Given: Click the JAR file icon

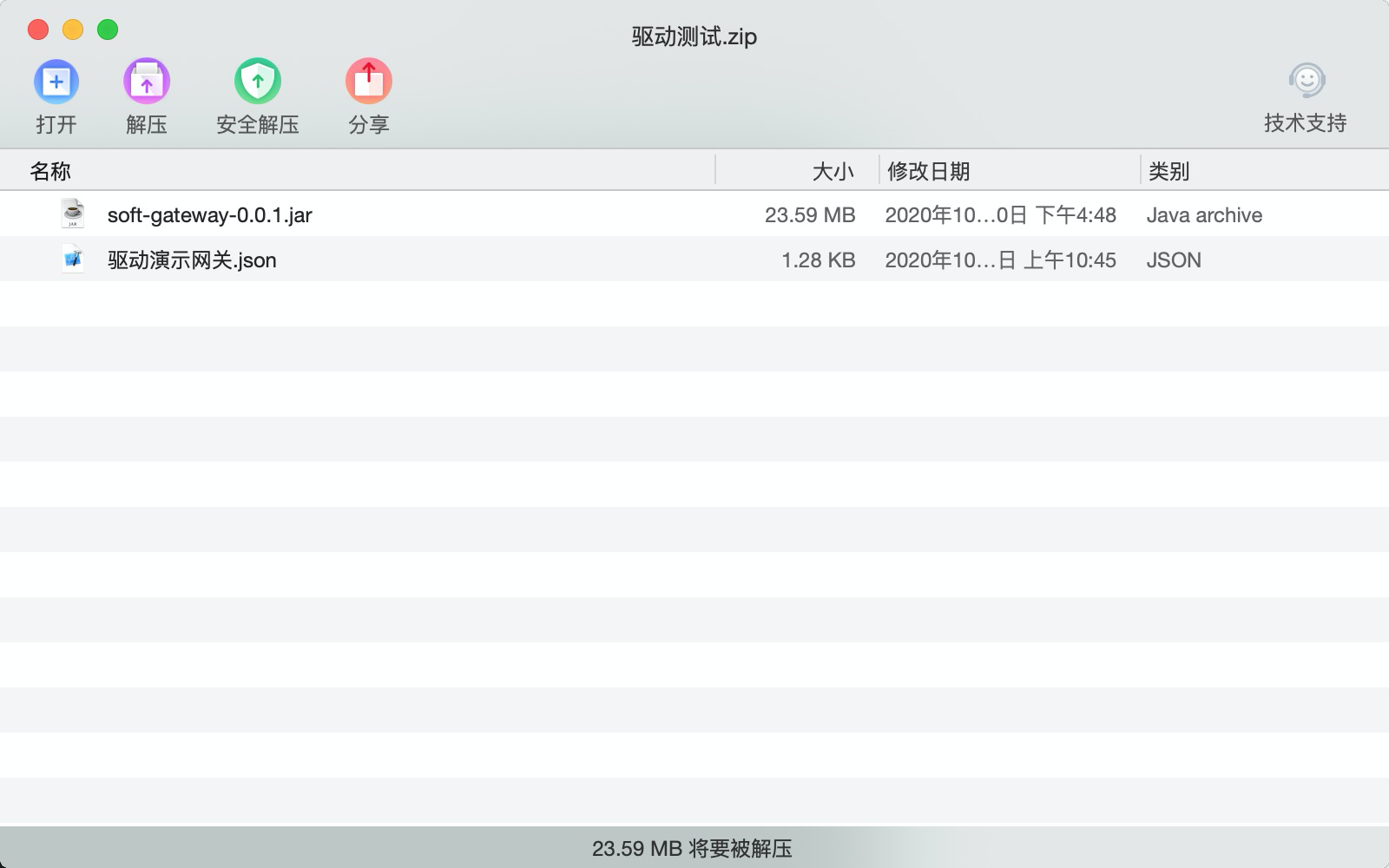Looking at the screenshot, I should [73, 214].
